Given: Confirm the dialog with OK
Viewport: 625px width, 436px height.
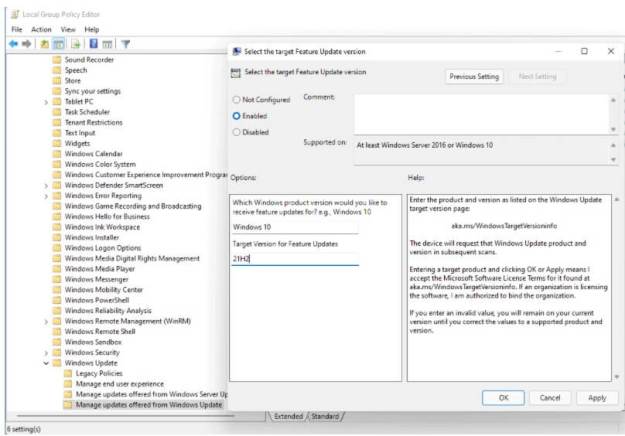Looking at the screenshot, I should 503,398.
